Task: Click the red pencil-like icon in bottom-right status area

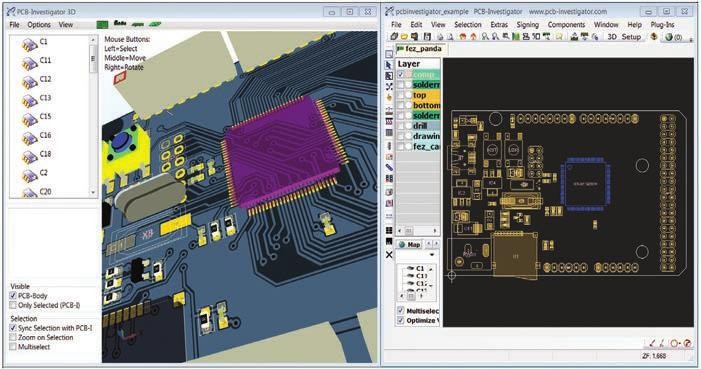Action: pyautogui.click(x=653, y=343)
